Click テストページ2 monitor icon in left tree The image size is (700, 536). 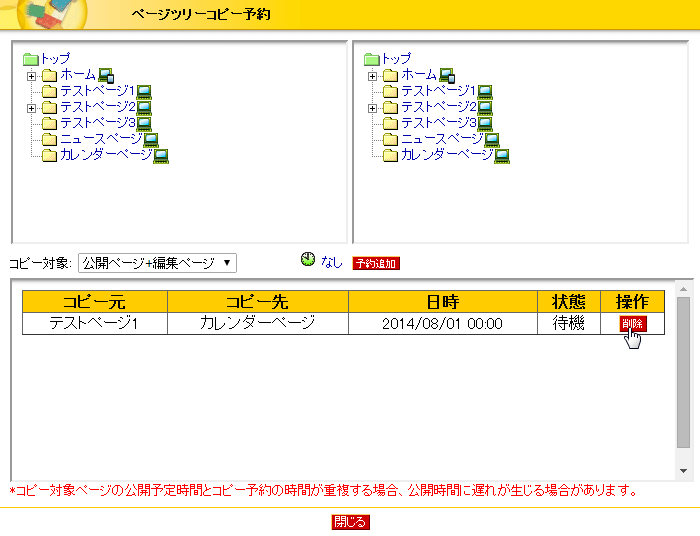(x=144, y=108)
